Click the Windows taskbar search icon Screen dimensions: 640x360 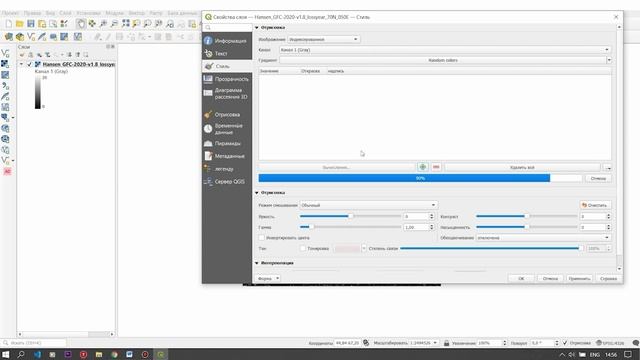tap(21, 355)
